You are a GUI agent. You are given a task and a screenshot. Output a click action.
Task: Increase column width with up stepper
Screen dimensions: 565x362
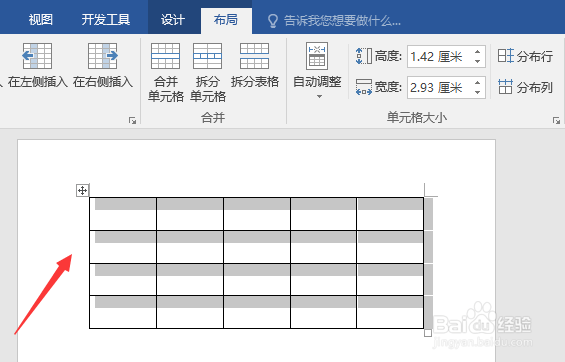(x=478, y=82)
